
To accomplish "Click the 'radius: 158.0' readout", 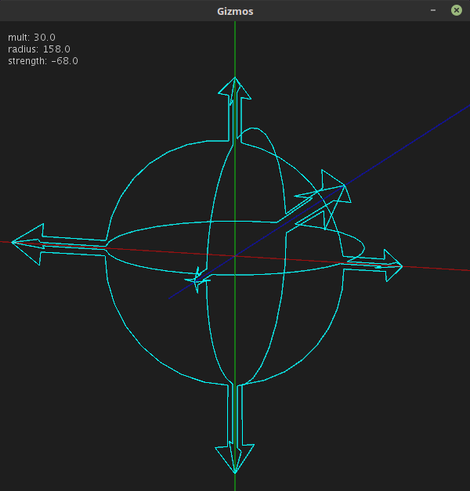I will pyautogui.click(x=39, y=49).
